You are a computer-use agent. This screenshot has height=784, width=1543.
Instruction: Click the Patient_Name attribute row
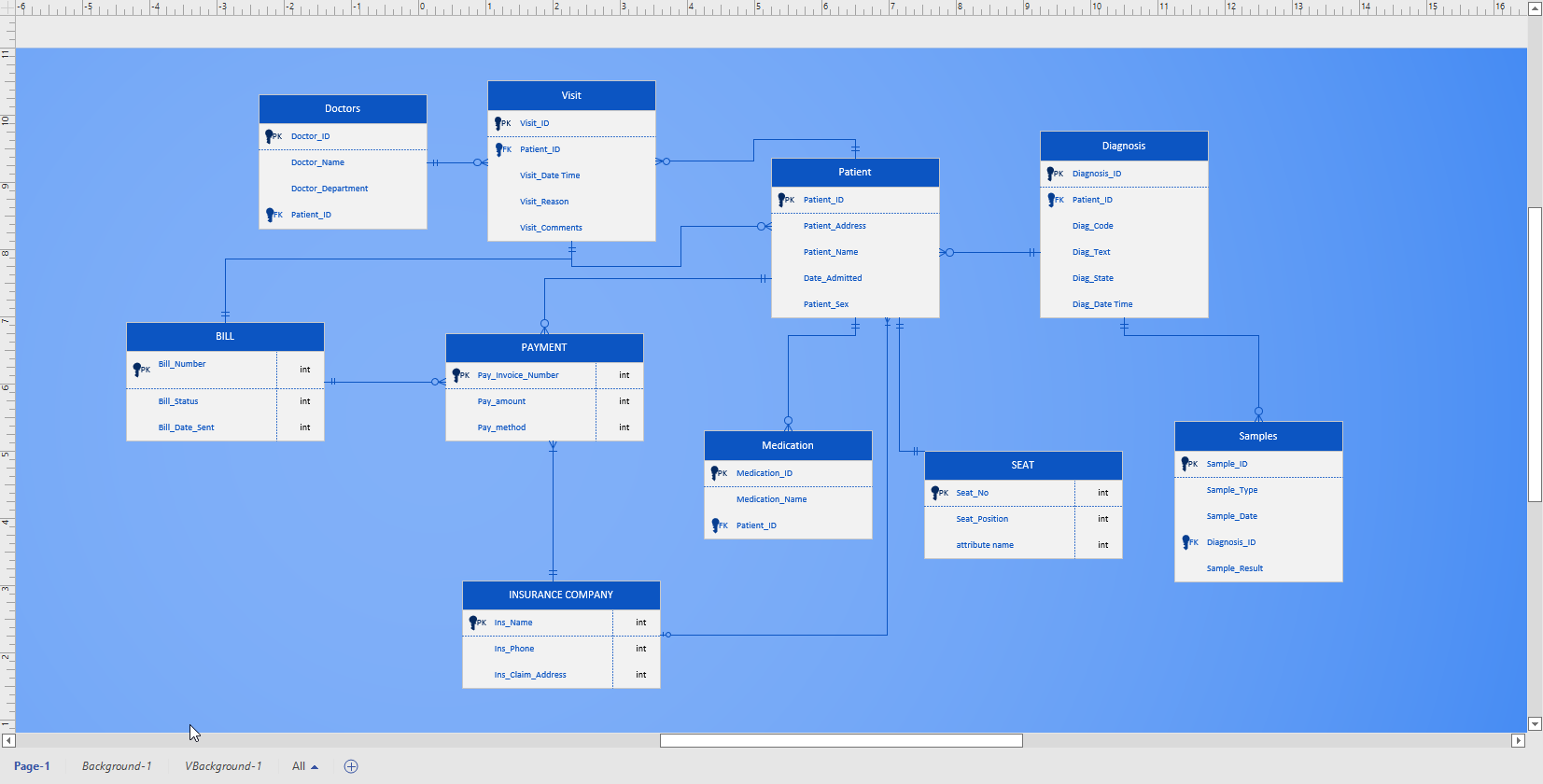tap(855, 252)
